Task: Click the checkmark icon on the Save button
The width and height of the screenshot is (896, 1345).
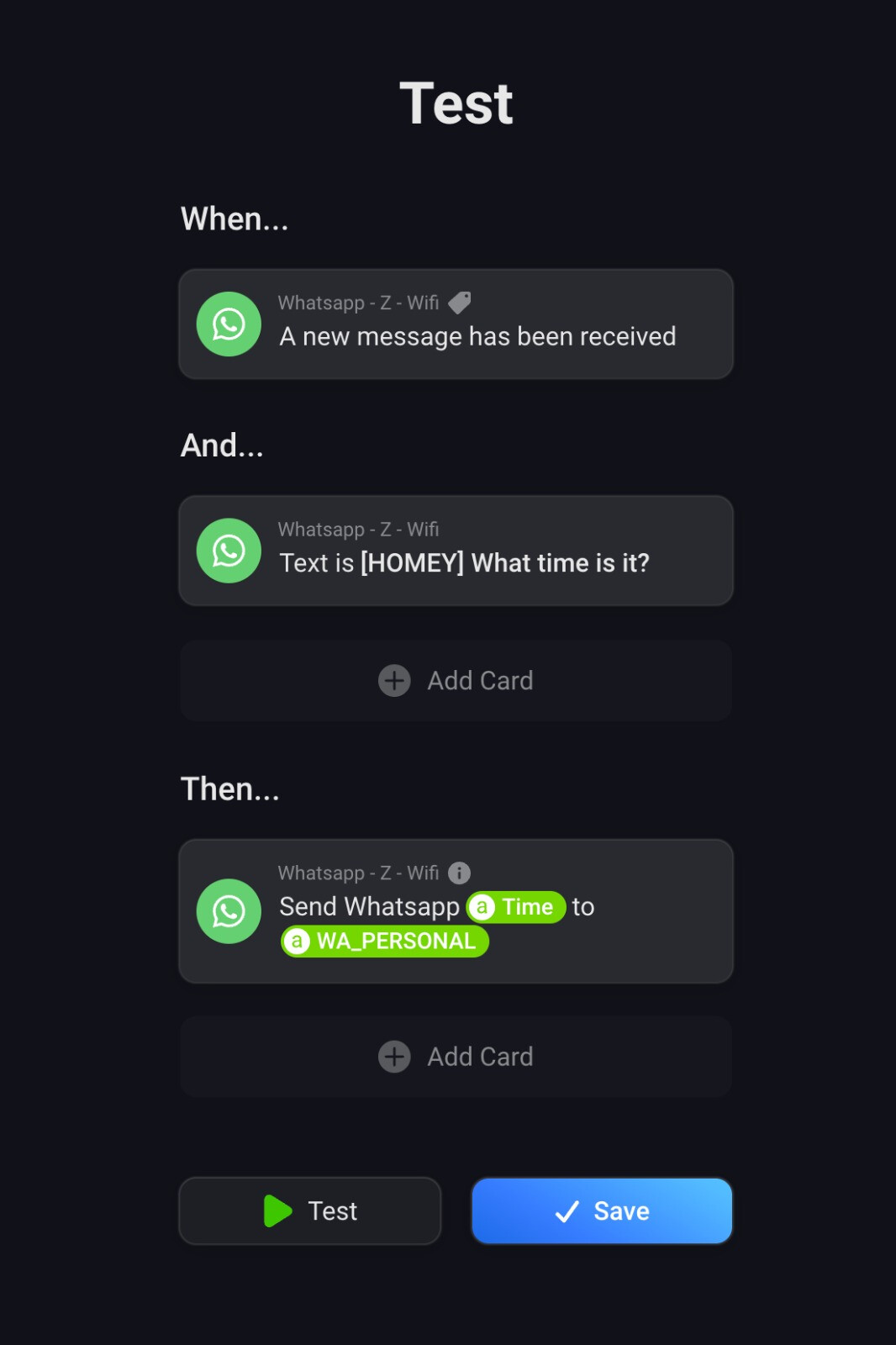Action: (567, 1211)
